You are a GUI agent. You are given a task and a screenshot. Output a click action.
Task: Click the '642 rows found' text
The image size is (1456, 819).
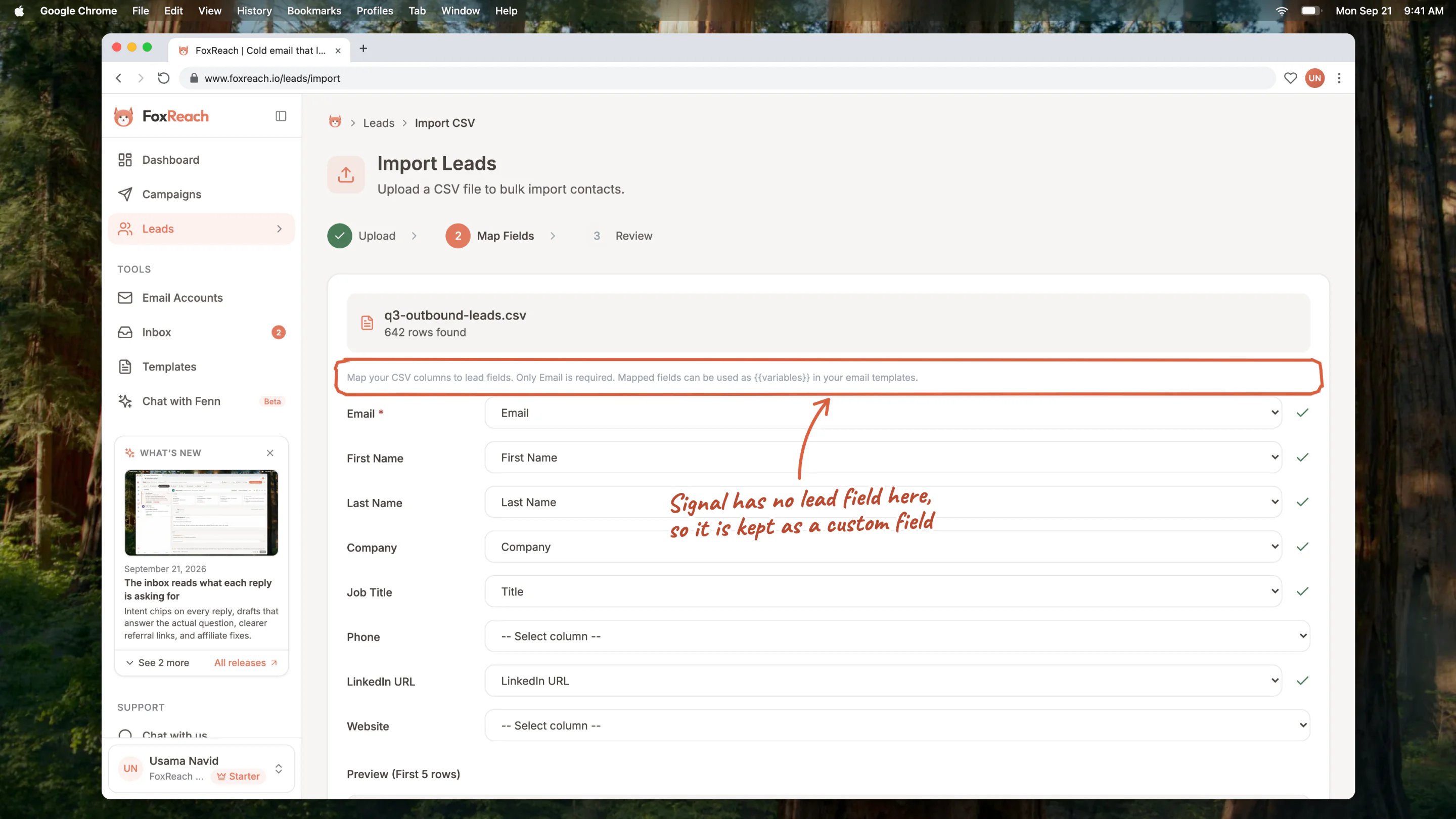click(x=425, y=332)
